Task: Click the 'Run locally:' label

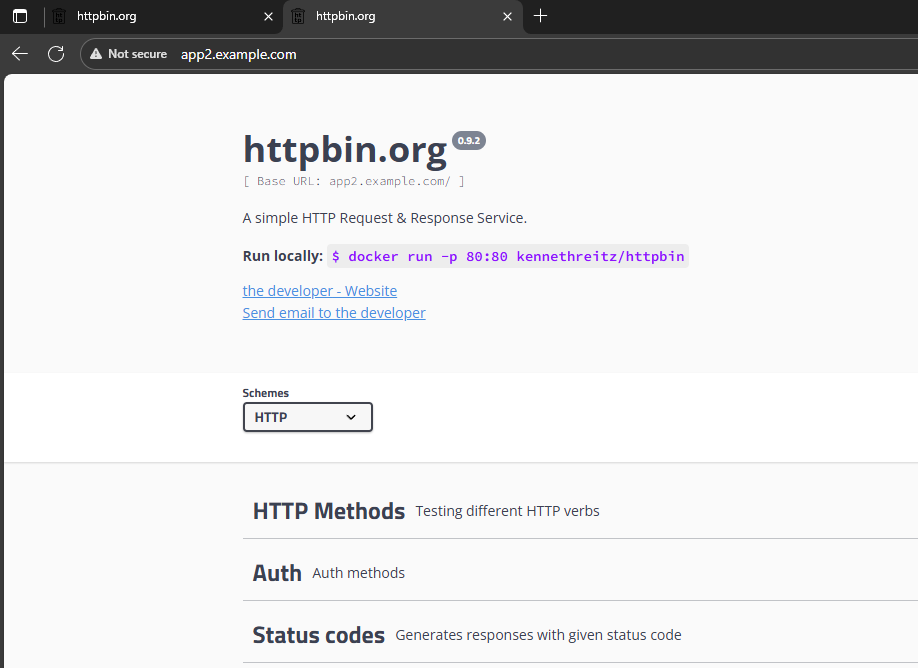Action: [x=283, y=256]
